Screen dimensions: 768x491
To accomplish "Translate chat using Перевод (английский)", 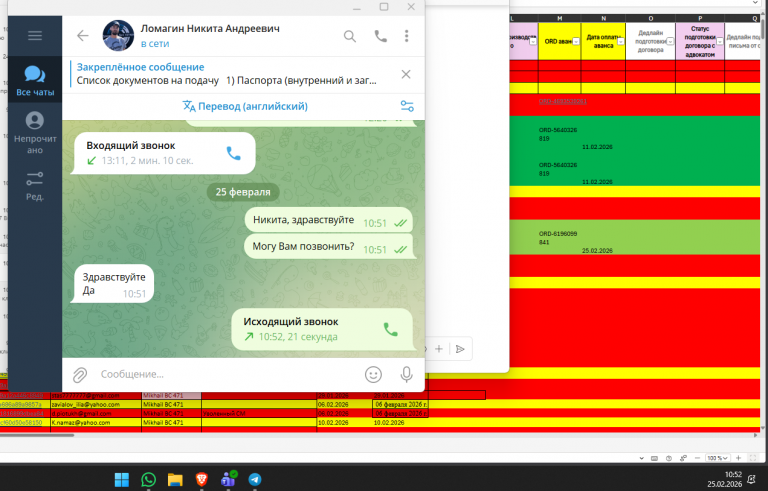I will (x=245, y=106).
